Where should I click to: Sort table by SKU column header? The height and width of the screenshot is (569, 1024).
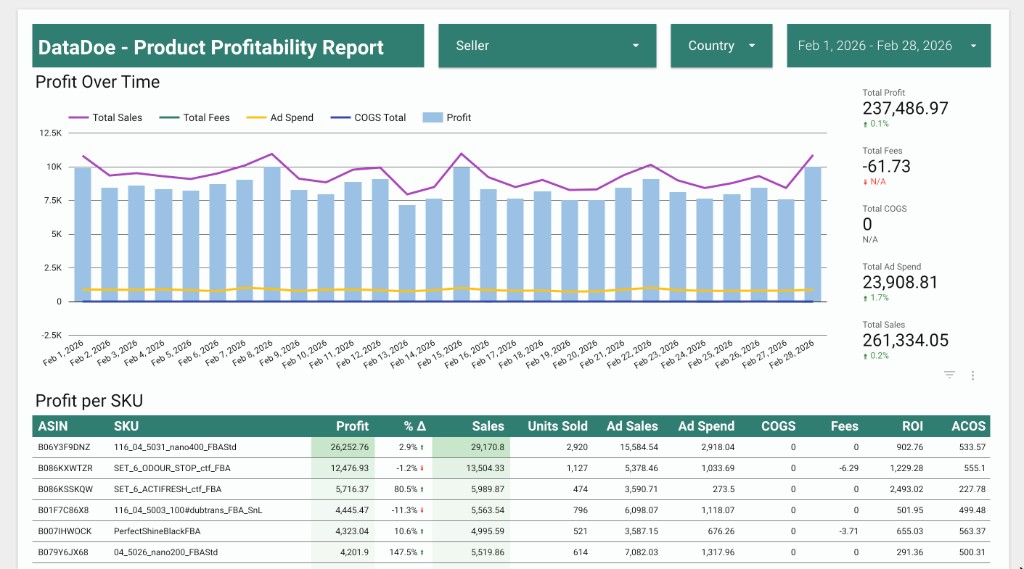coord(126,426)
